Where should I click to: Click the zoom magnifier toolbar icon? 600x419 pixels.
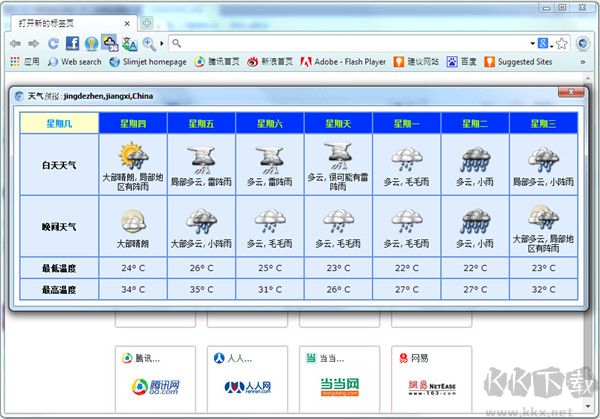(149, 43)
